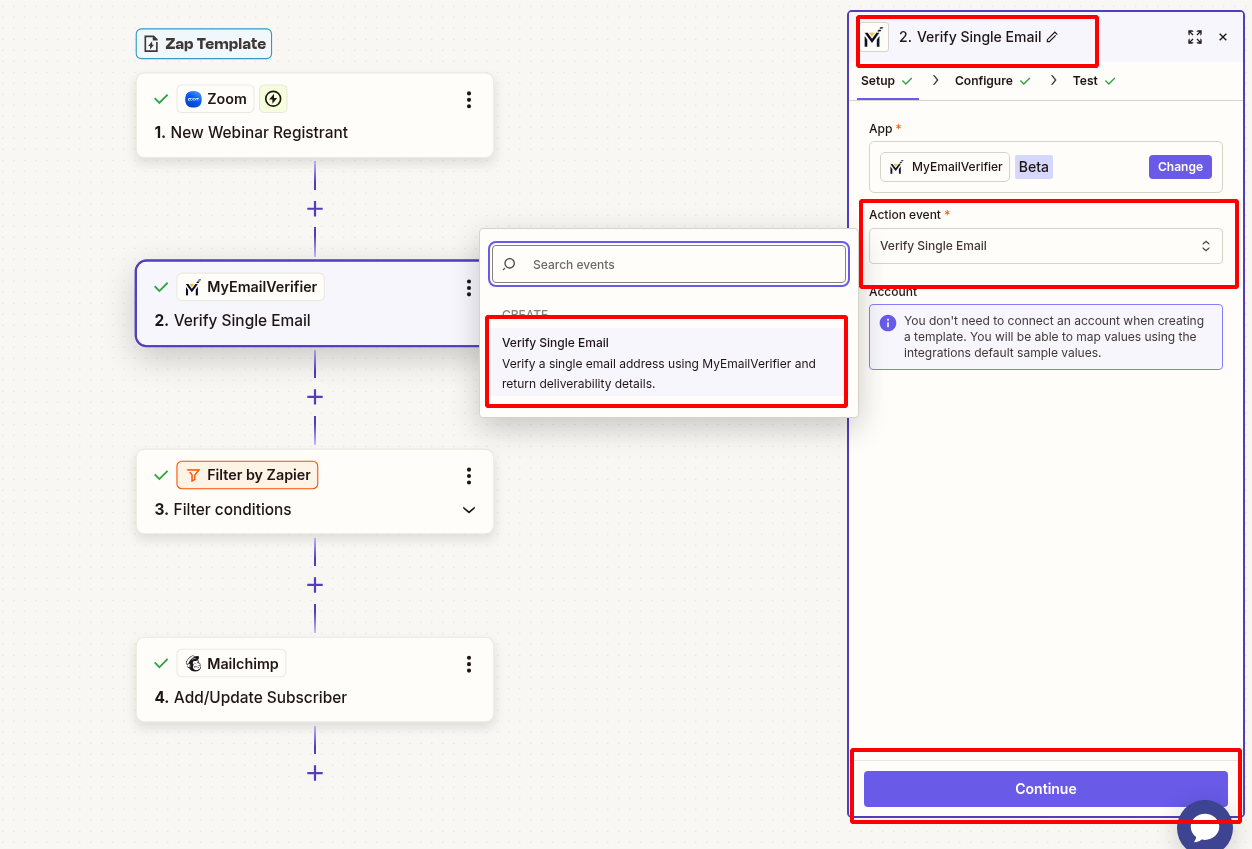Open the Action event dropdown
The image size is (1252, 849).
pos(1045,245)
